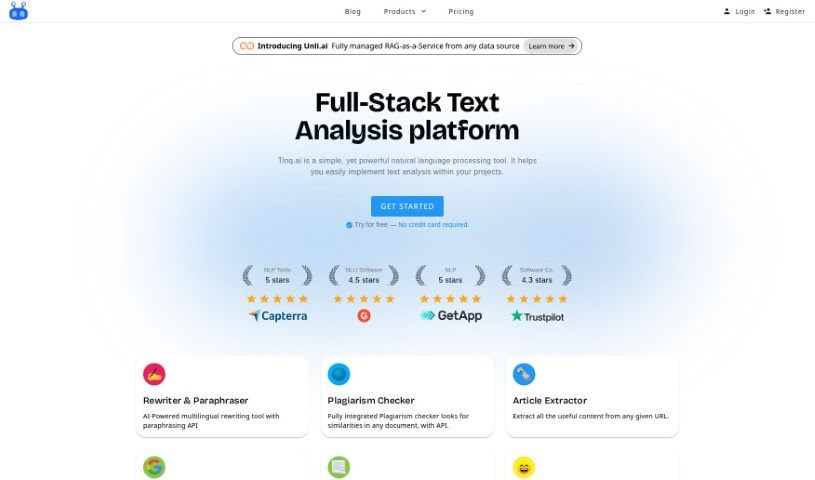Click the G2 red logo
This screenshot has height=480, width=815.
364,316
